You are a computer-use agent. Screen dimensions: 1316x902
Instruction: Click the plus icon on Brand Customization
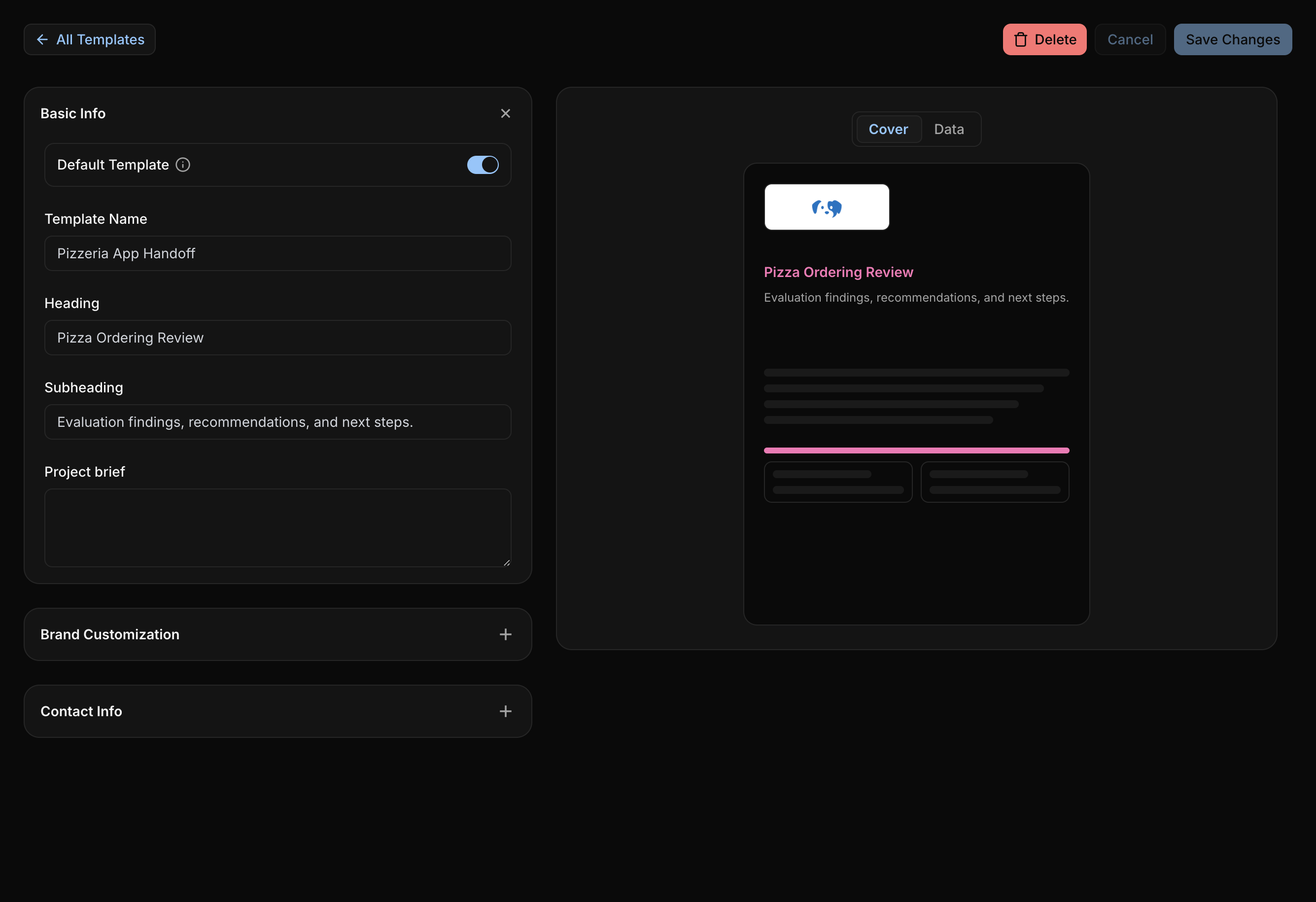(506, 634)
